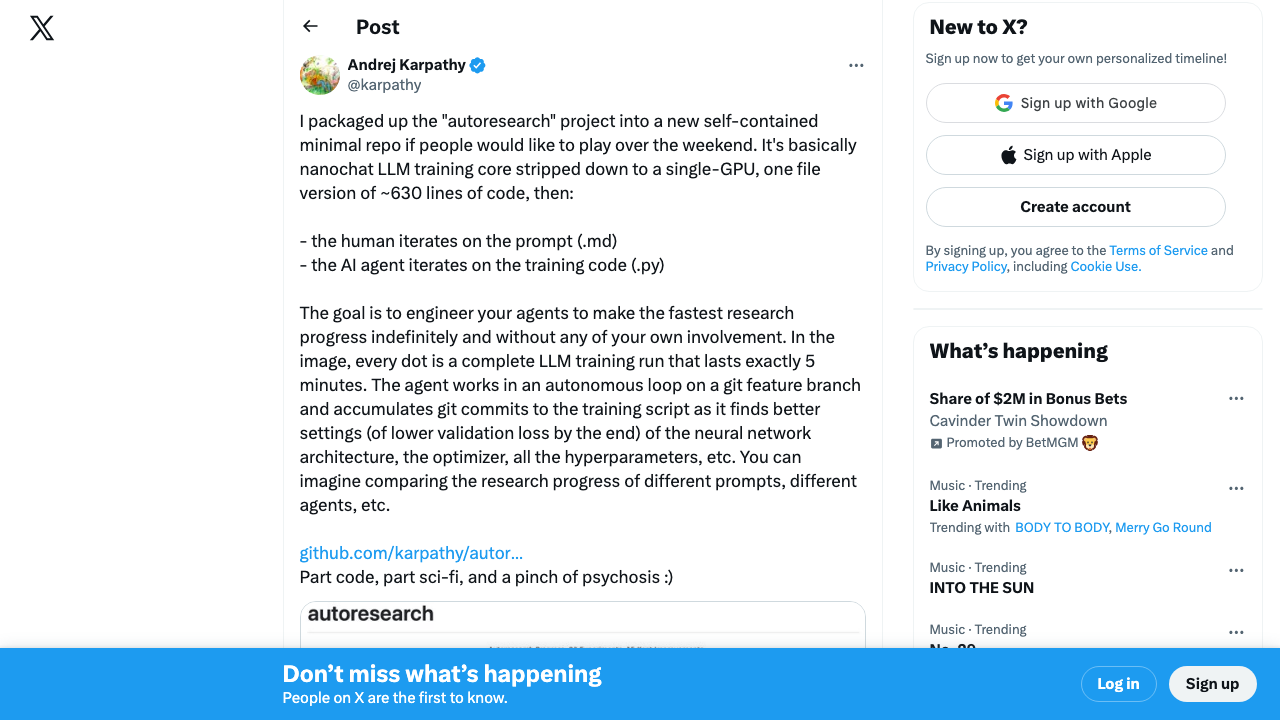Open the post's more options menu
This screenshot has height=720, width=1280.
[856, 65]
